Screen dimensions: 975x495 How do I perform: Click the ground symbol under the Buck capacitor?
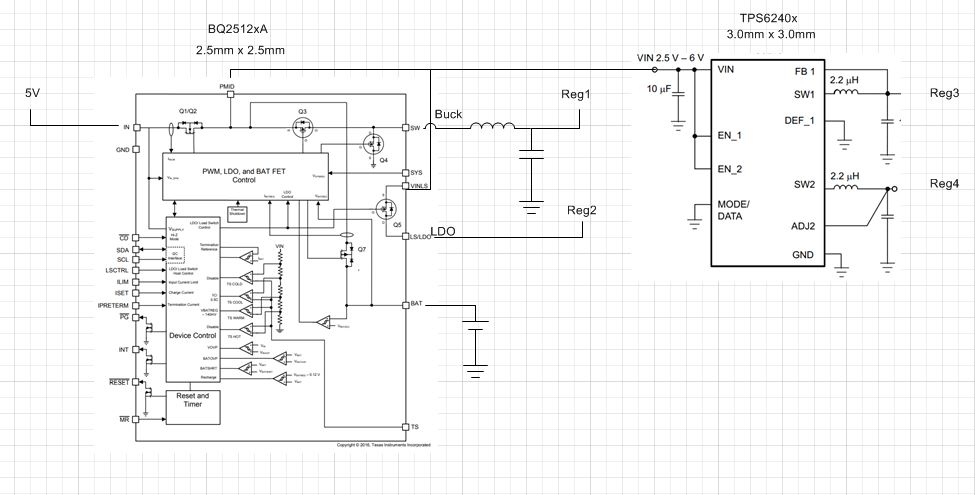click(531, 208)
